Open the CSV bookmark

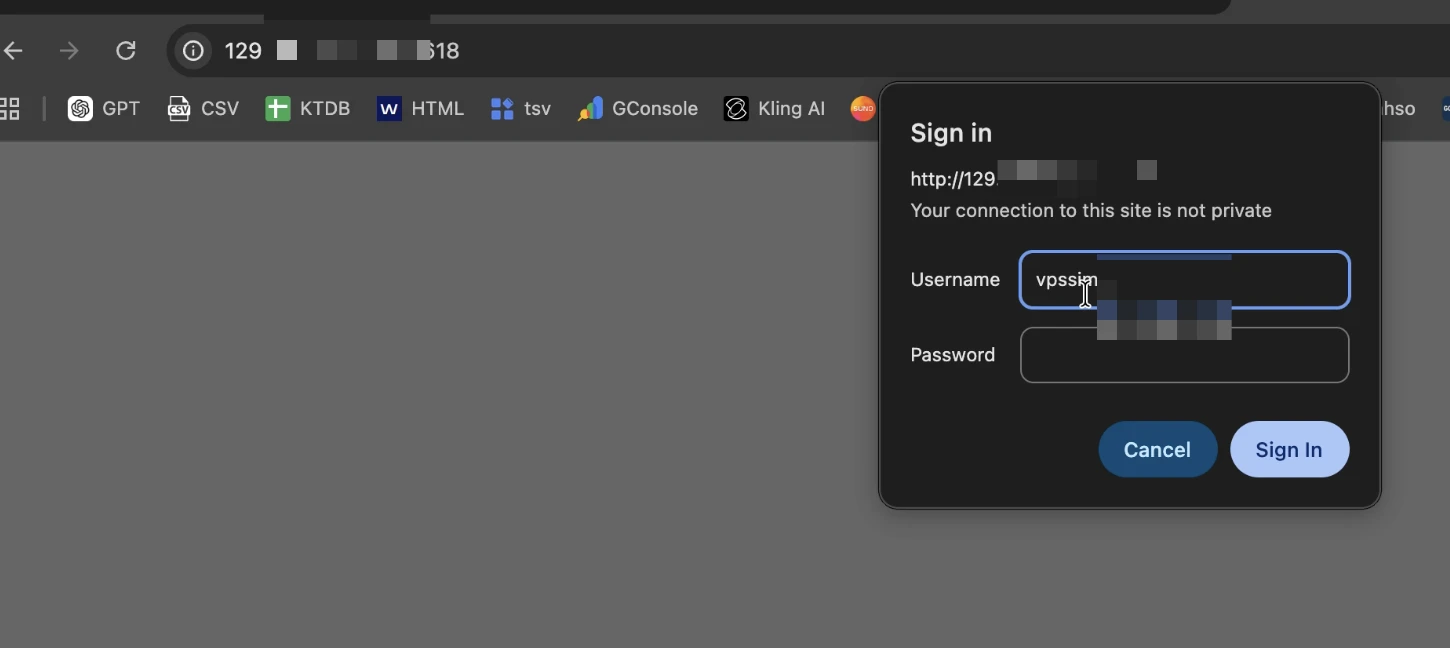203,109
